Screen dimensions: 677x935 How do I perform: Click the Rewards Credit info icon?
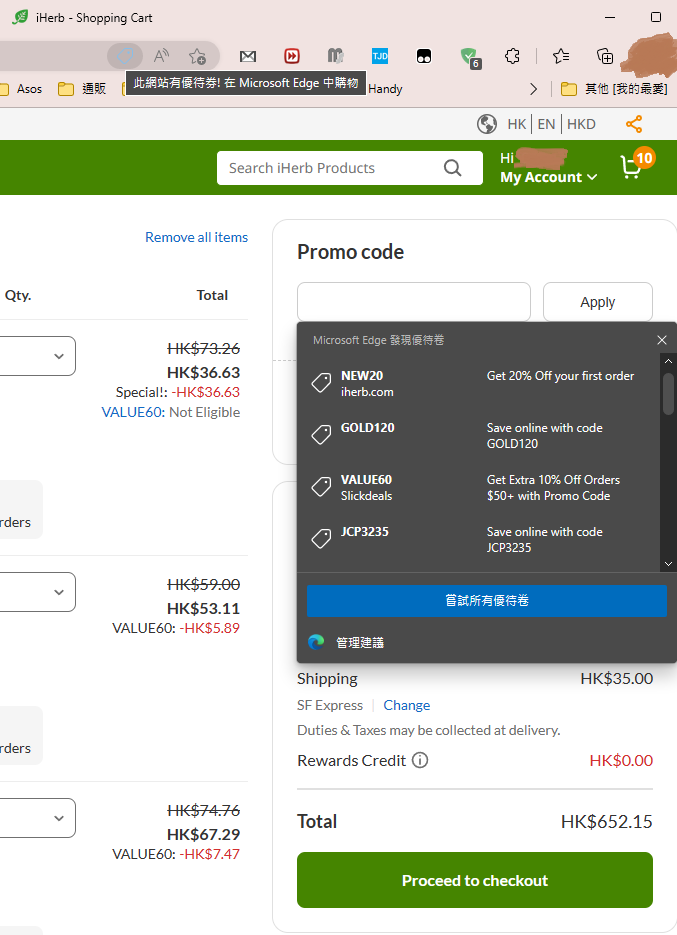point(420,760)
